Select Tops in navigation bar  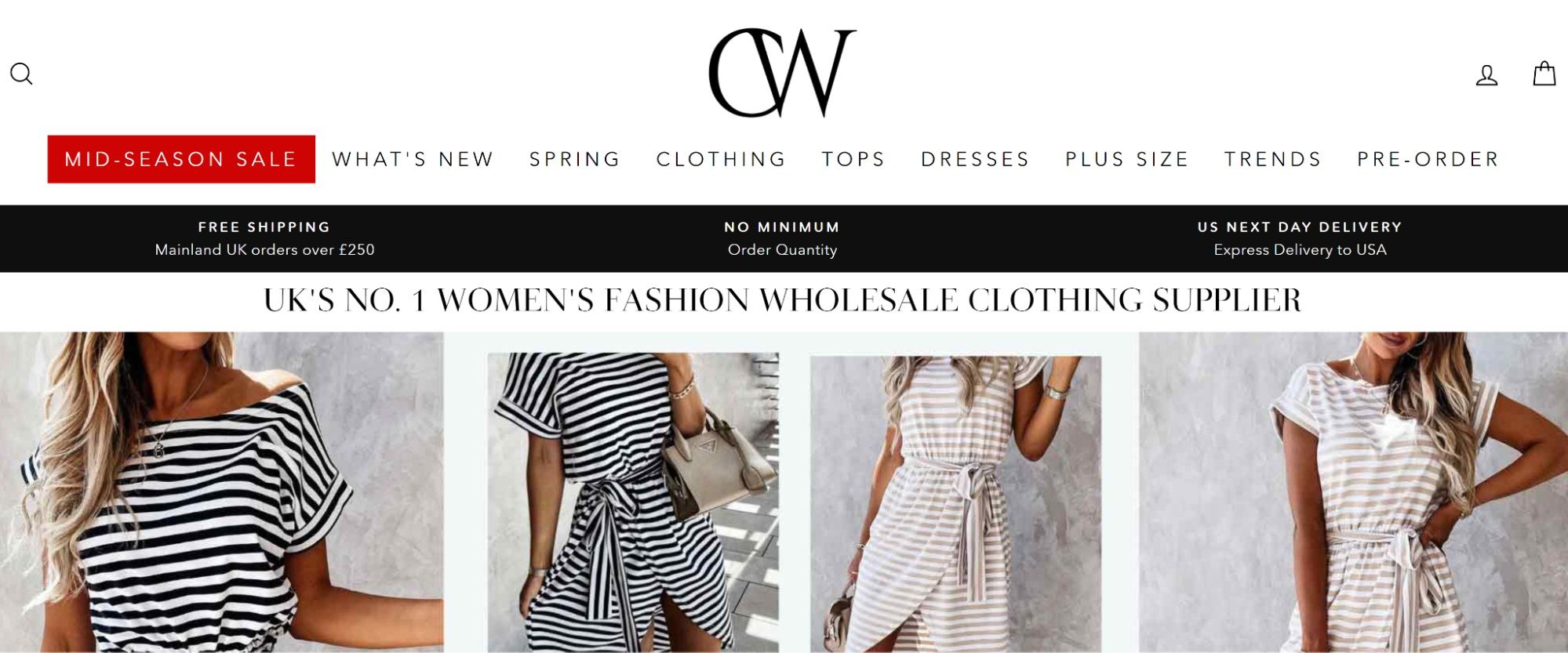[x=853, y=159]
